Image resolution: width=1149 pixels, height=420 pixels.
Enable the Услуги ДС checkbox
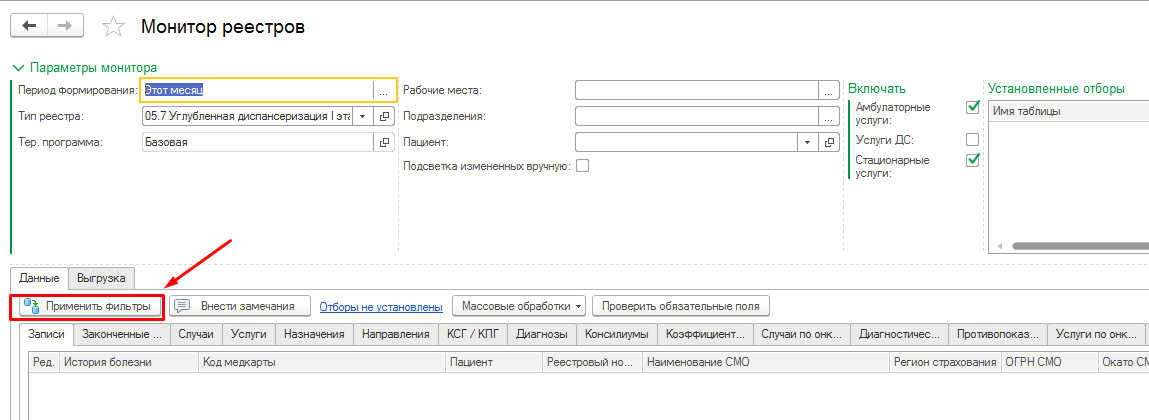pos(972,139)
